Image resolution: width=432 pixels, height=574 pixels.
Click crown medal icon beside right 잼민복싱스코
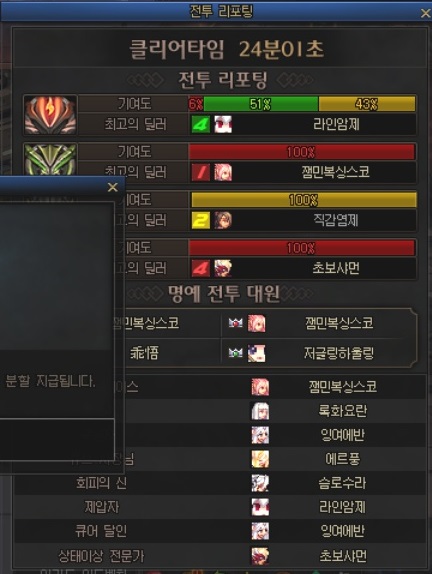tap(235, 323)
